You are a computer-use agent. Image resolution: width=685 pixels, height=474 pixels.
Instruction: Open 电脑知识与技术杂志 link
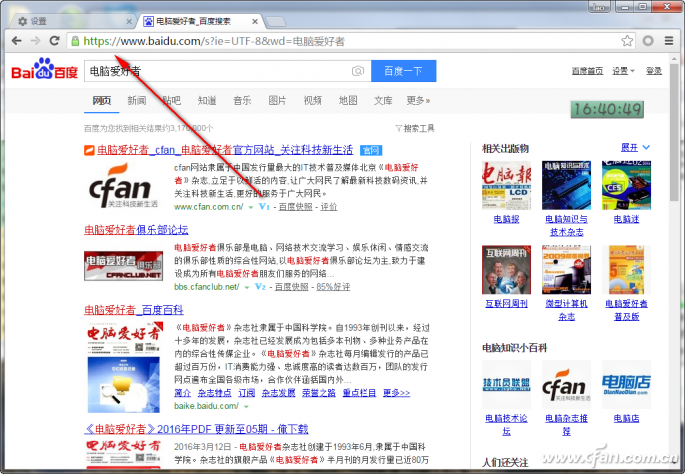pos(566,225)
